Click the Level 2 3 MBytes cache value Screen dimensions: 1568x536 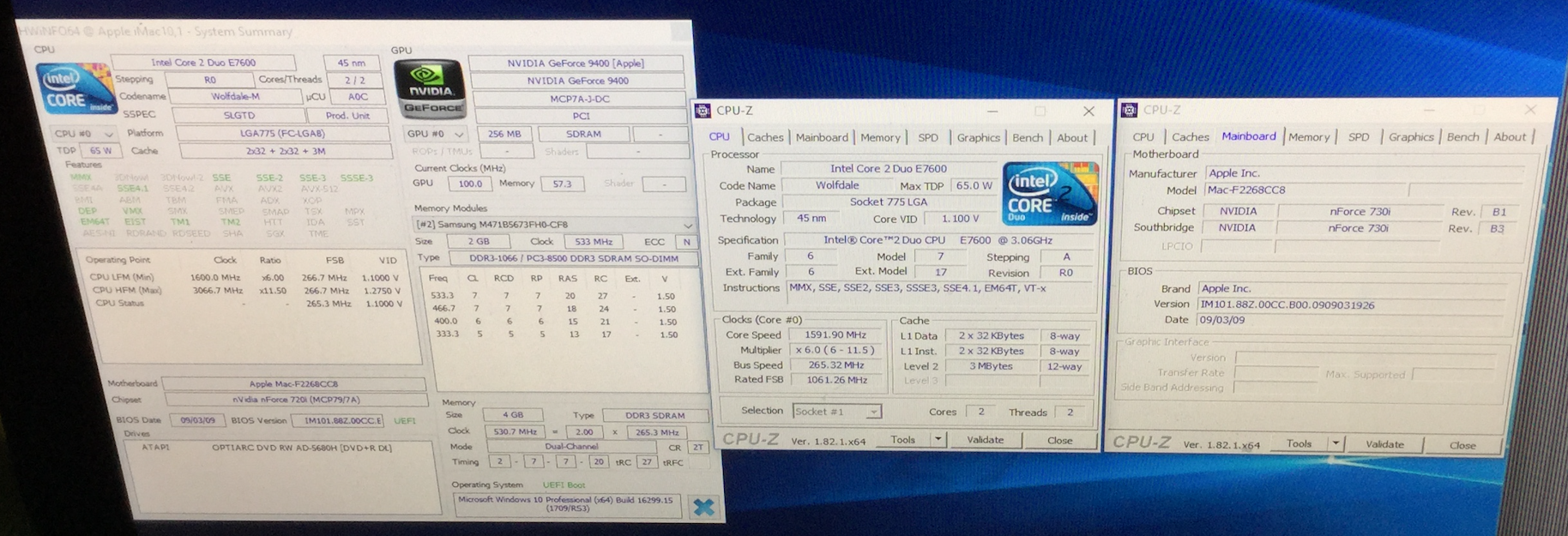tap(991, 366)
